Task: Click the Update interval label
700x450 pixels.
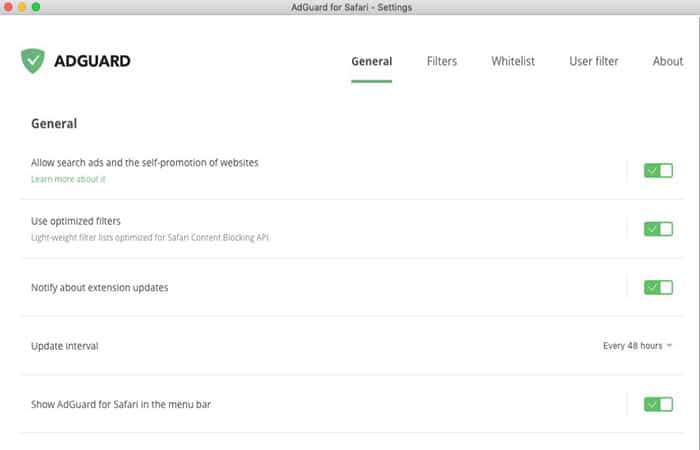Action: 65,346
